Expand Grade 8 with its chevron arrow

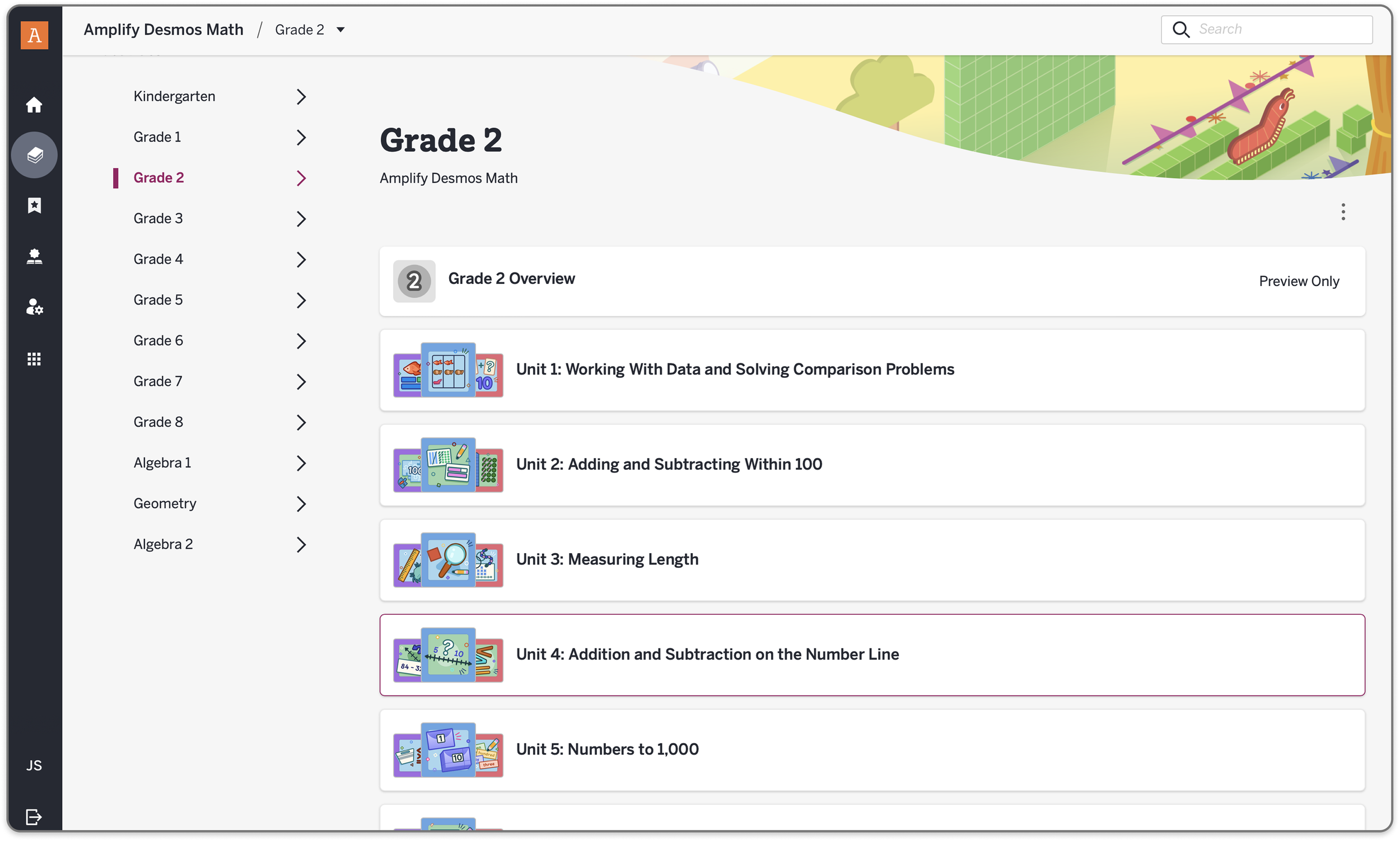(301, 423)
